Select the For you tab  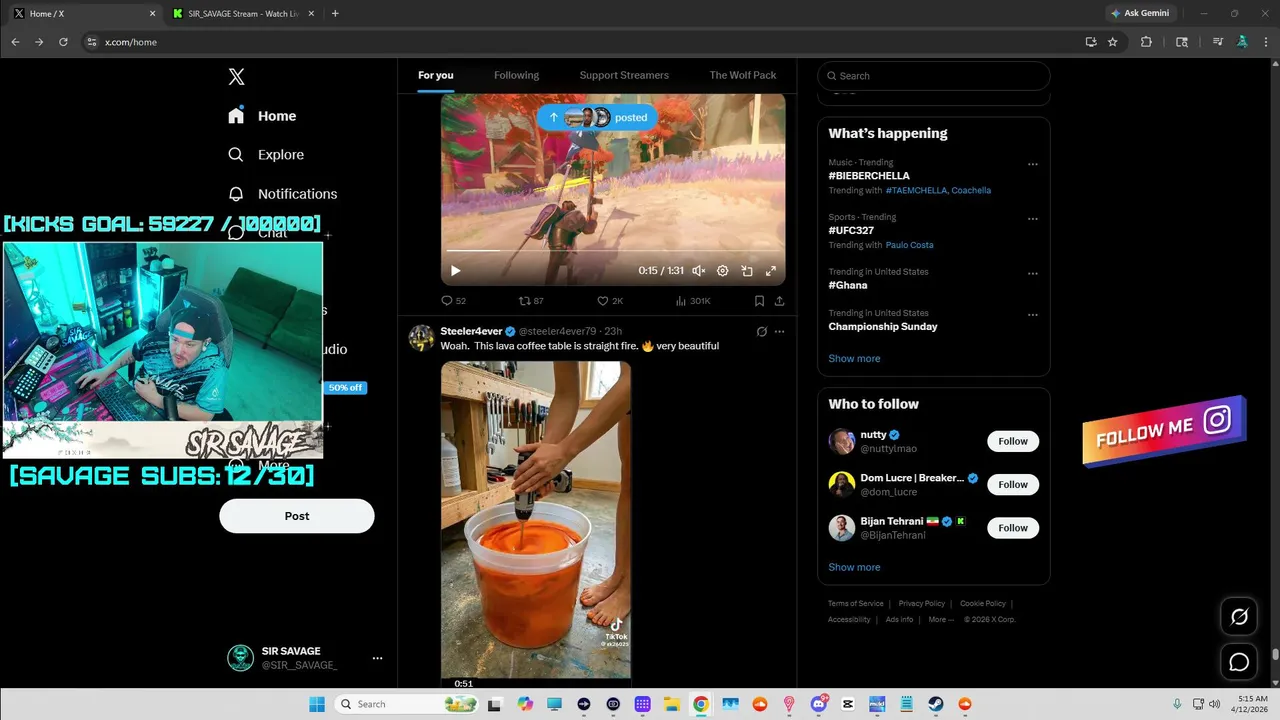coord(436,75)
